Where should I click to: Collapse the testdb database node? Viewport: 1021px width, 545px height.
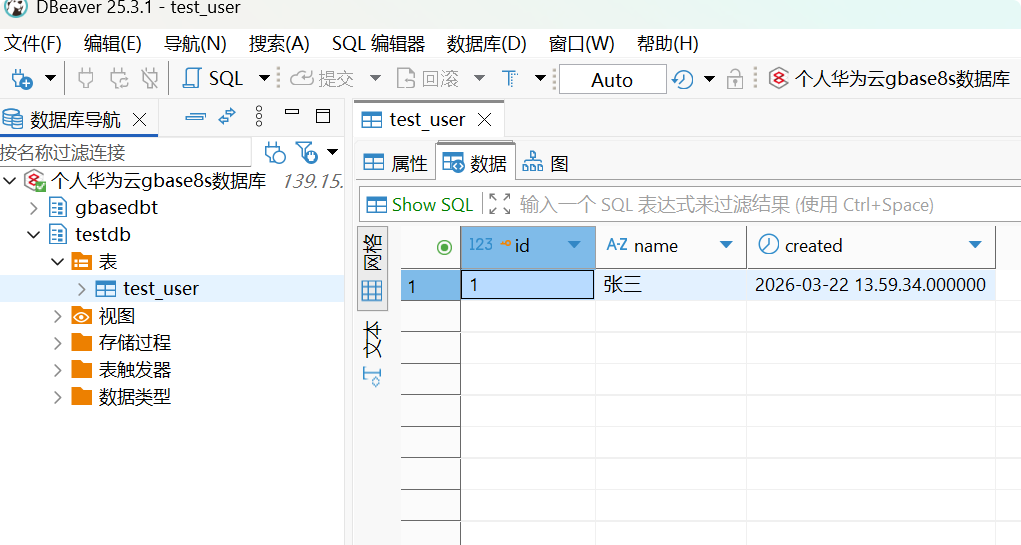[x=34, y=234]
